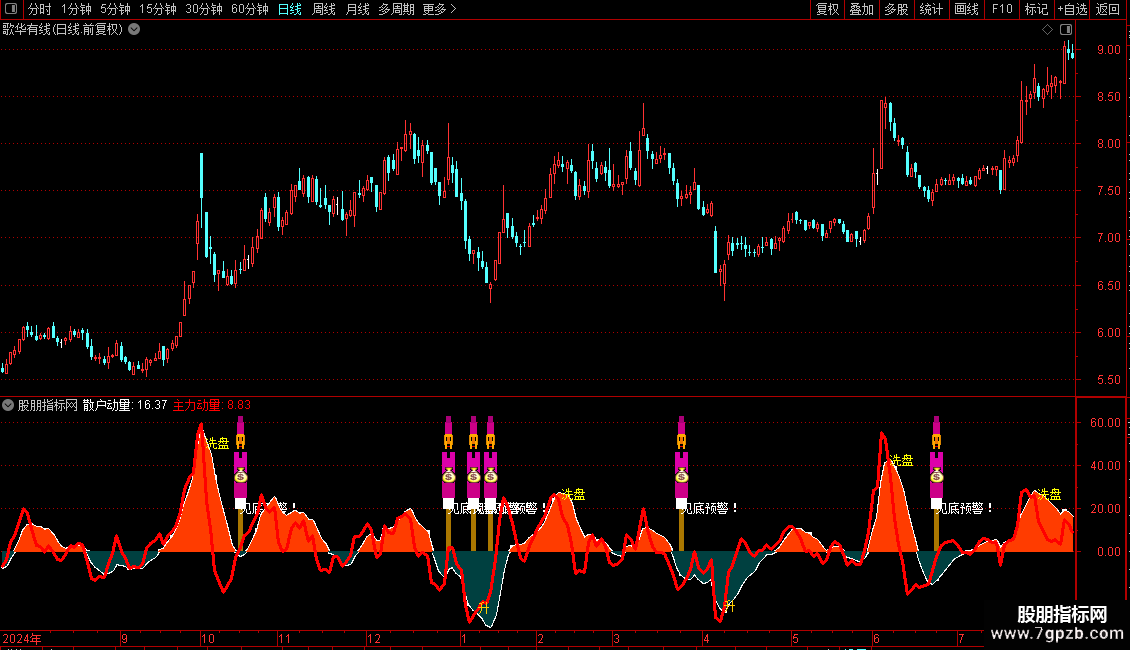
Task: Toggle the side panel icon in chart header
Action: pos(1066,30)
